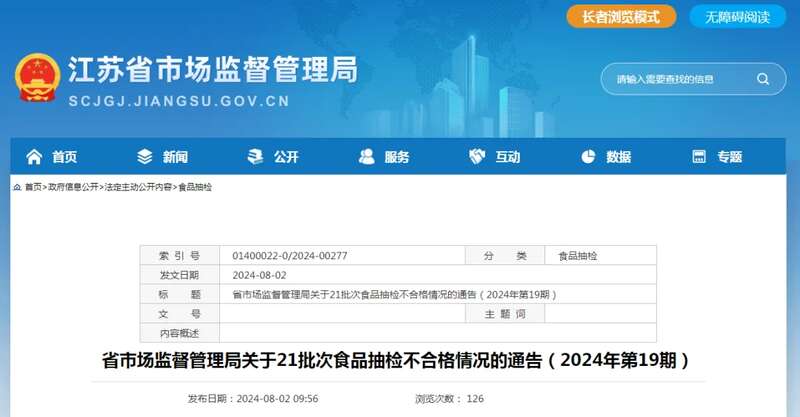This screenshot has width=800, height=417.
Task: Click the people icon beside 服务
Action: pos(366,157)
